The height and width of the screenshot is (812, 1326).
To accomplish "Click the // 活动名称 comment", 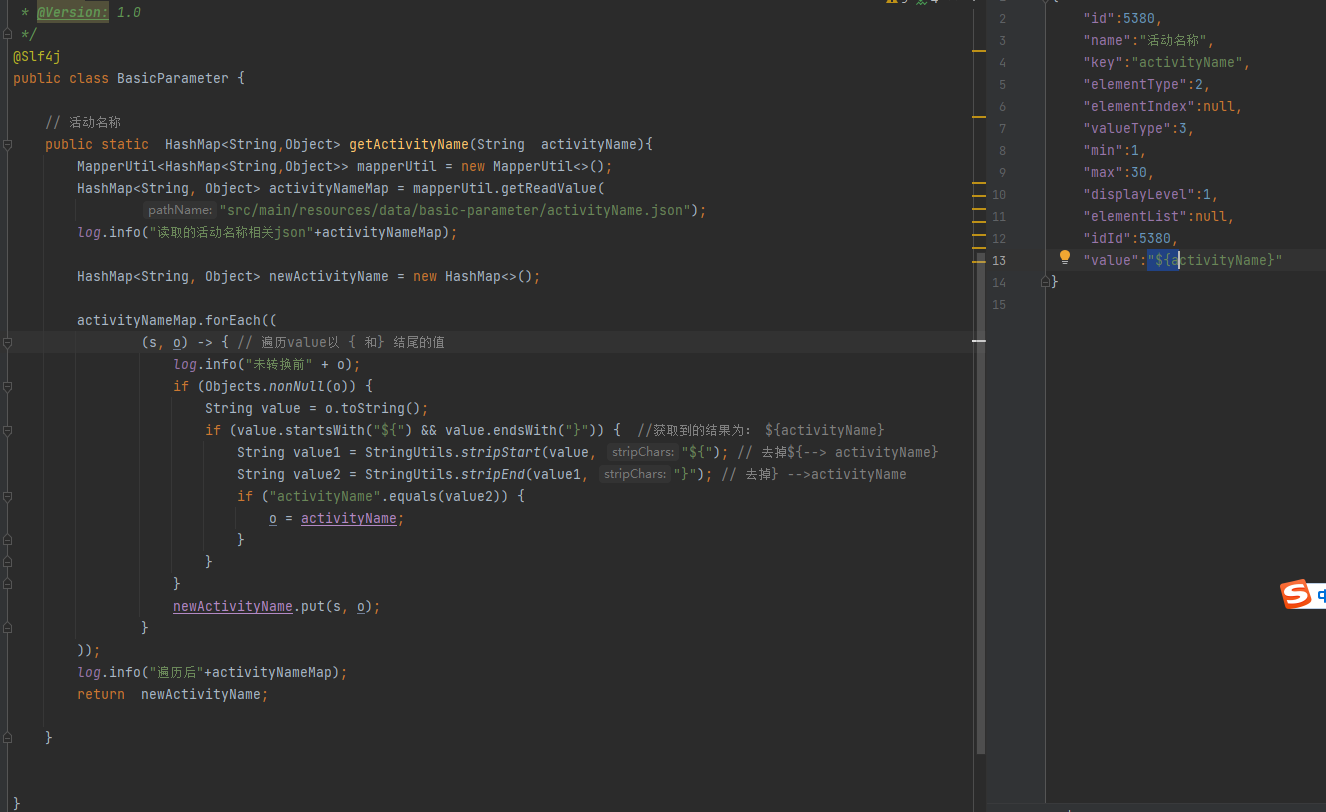I will click(x=83, y=122).
